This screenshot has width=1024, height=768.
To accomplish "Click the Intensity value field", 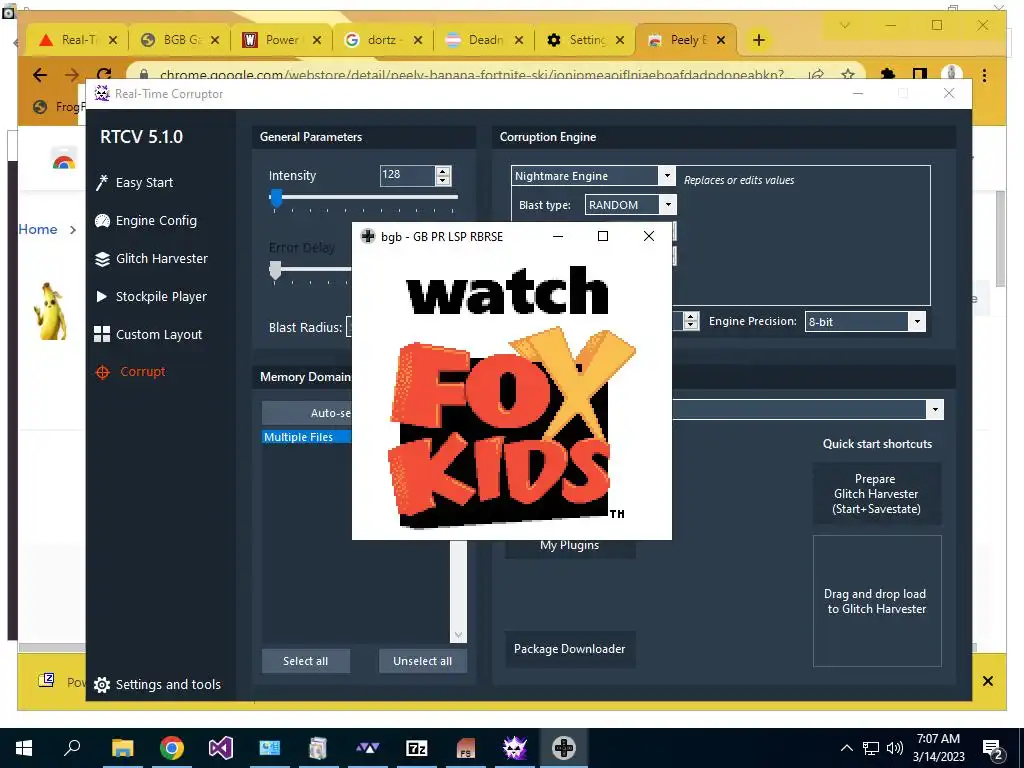I will point(407,175).
